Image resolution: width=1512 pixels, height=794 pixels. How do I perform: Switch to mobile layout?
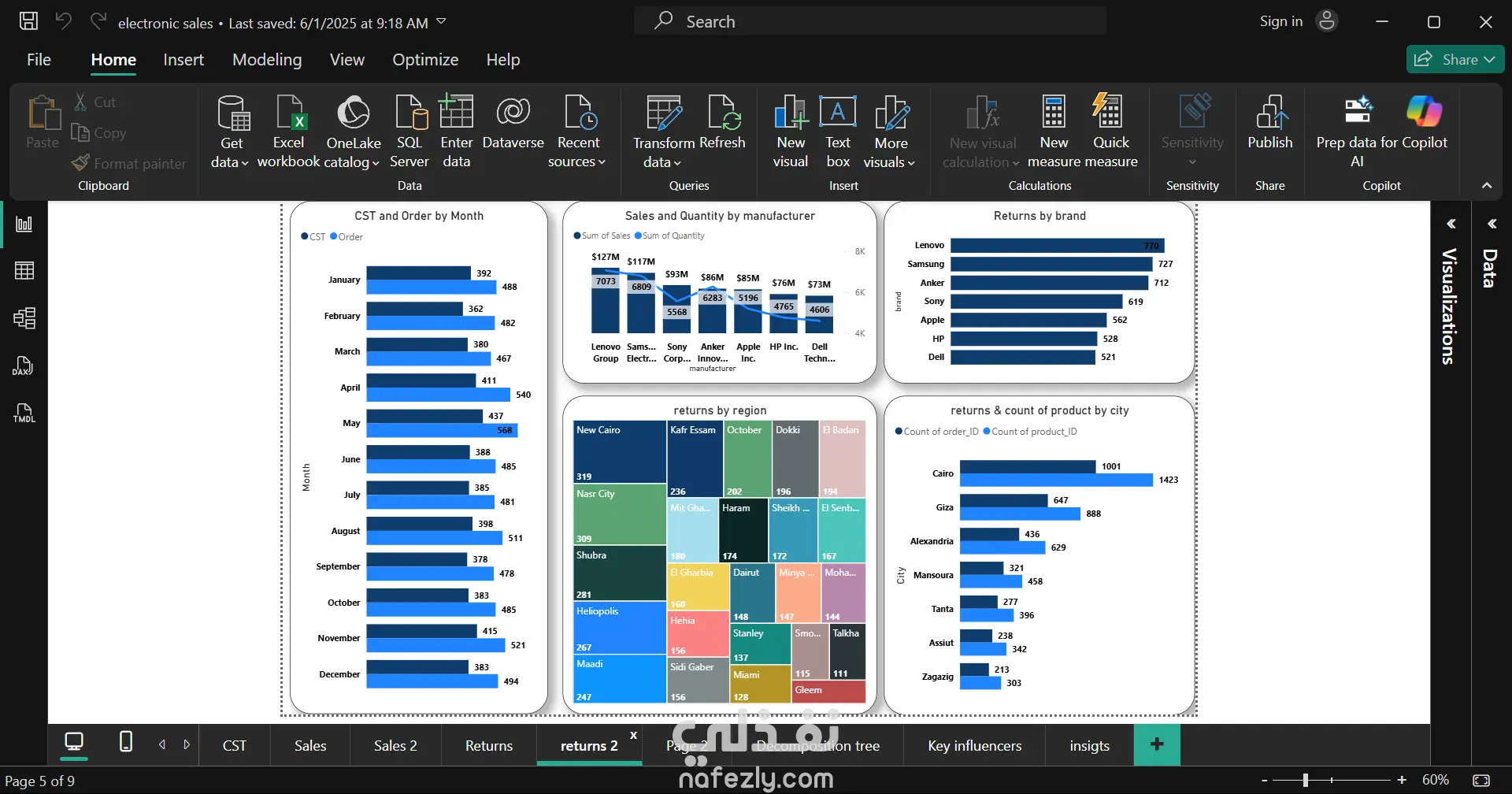pyautogui.click(x=126, y=742)
